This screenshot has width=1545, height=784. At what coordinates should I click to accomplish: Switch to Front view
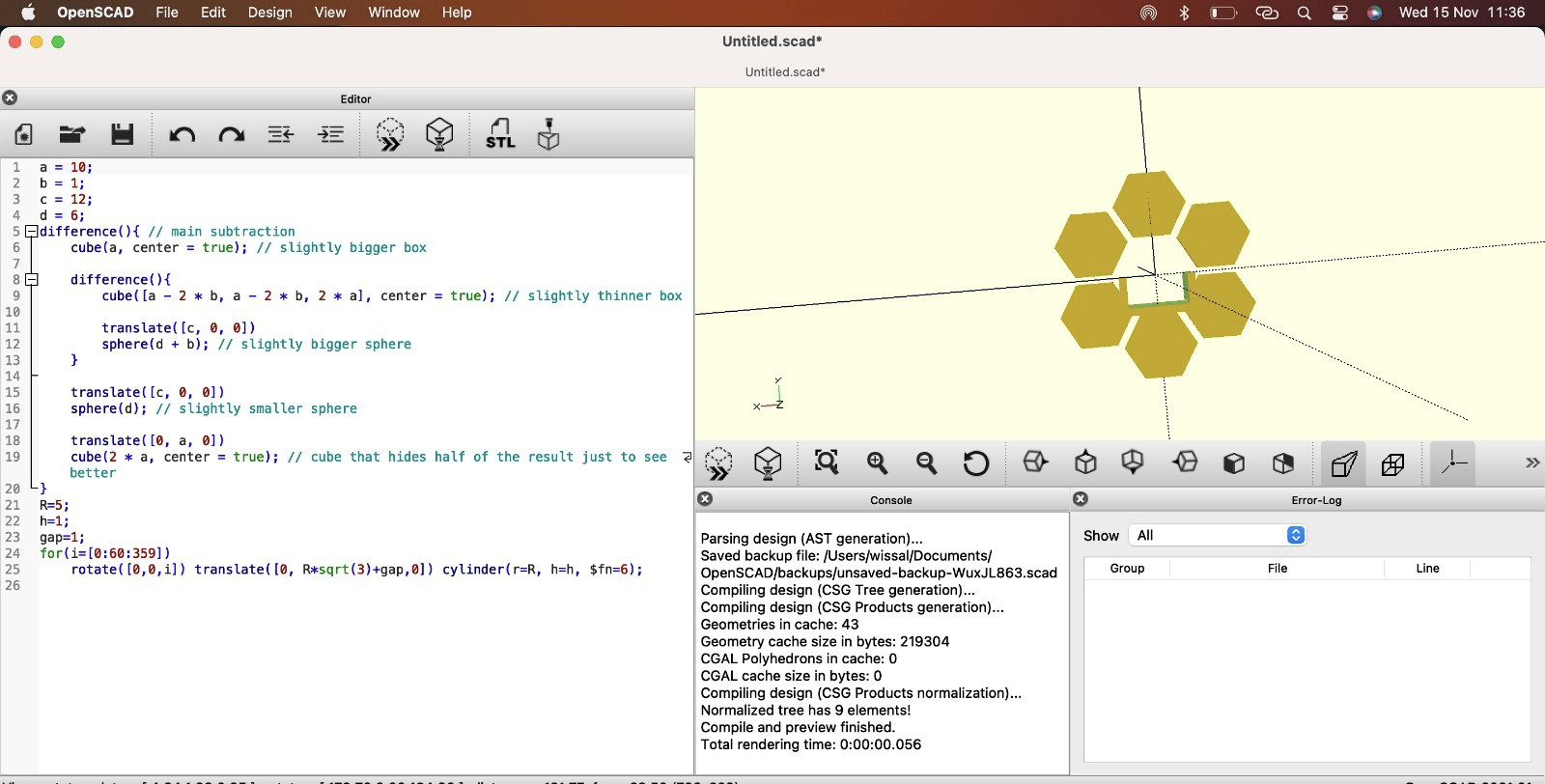pyautogui.click(x=1234, y=463)
